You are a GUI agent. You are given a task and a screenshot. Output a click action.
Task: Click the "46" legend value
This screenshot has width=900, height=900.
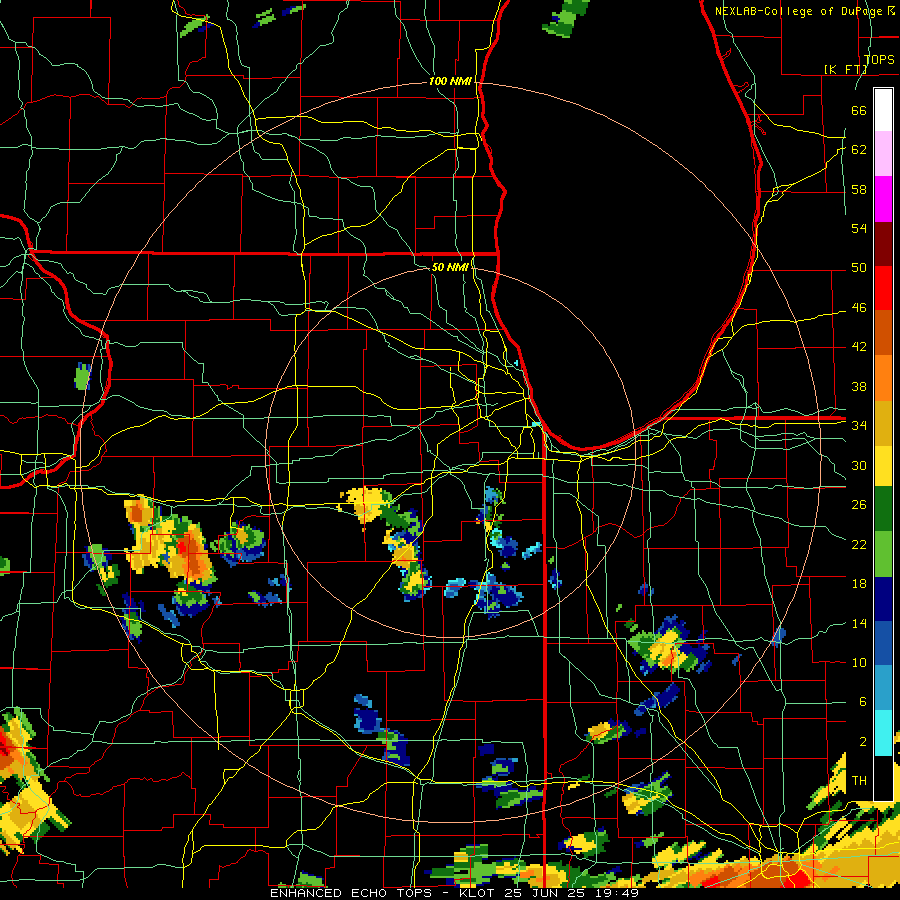click(x=859, y=307)
